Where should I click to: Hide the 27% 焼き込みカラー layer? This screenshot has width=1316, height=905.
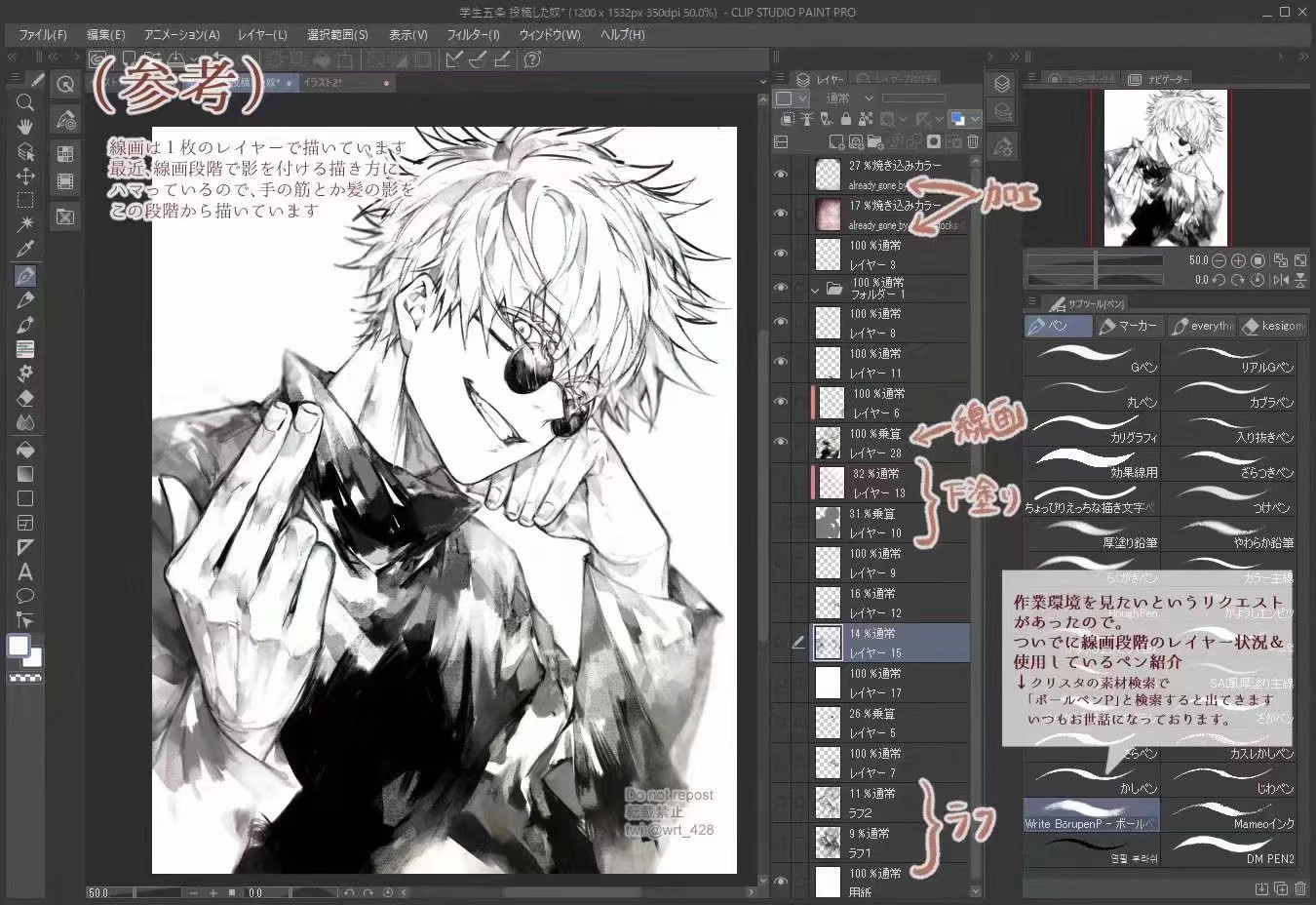[x=781, y=175]
